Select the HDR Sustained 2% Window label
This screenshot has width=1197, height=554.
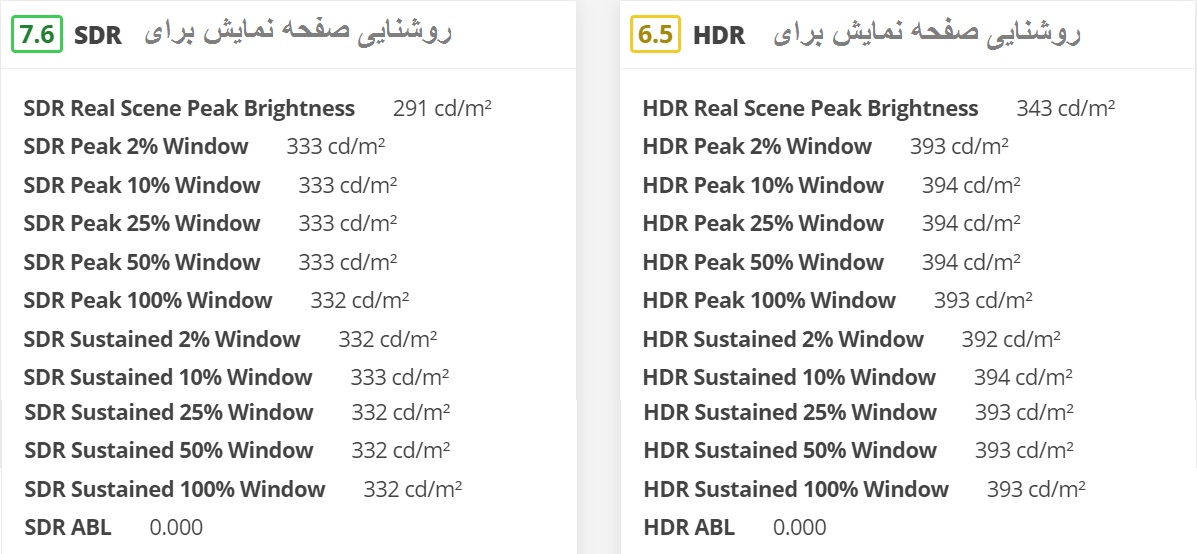pos(783,339)
